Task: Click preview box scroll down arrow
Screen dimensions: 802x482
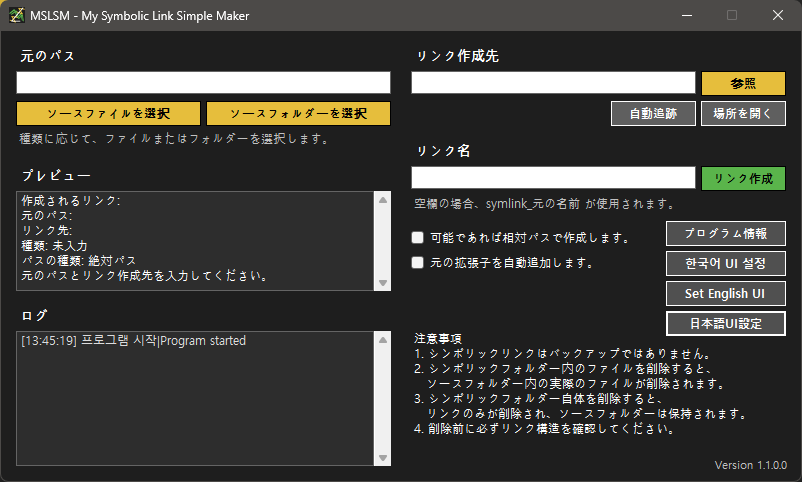Action: [x=383, y=282]
